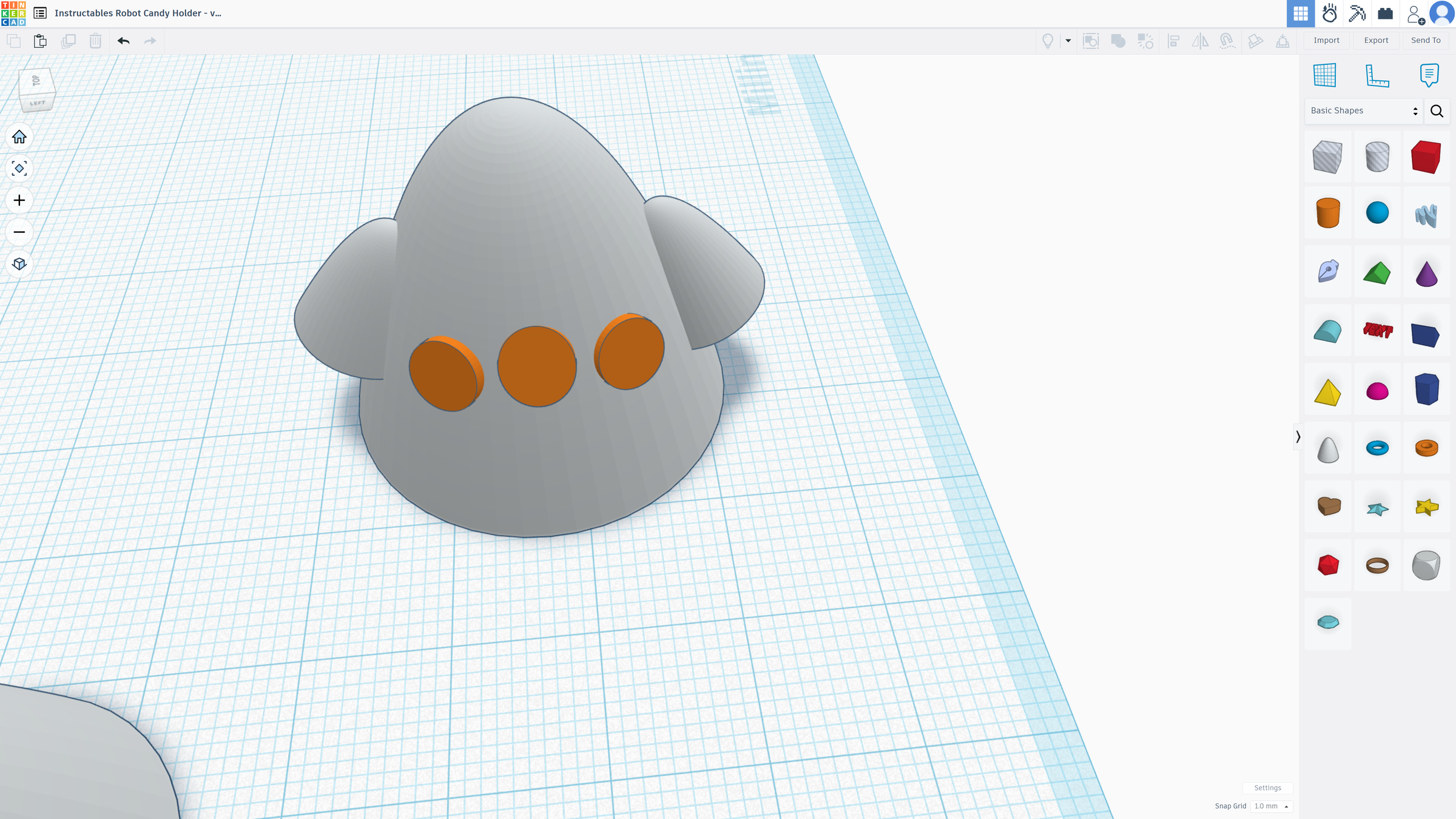
Task: Click the Export button
Action: [1376, 40]
